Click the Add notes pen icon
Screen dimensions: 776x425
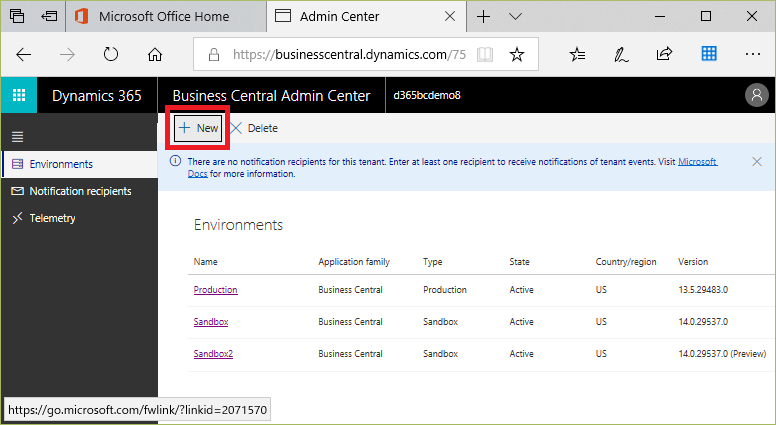pos(621,54)
